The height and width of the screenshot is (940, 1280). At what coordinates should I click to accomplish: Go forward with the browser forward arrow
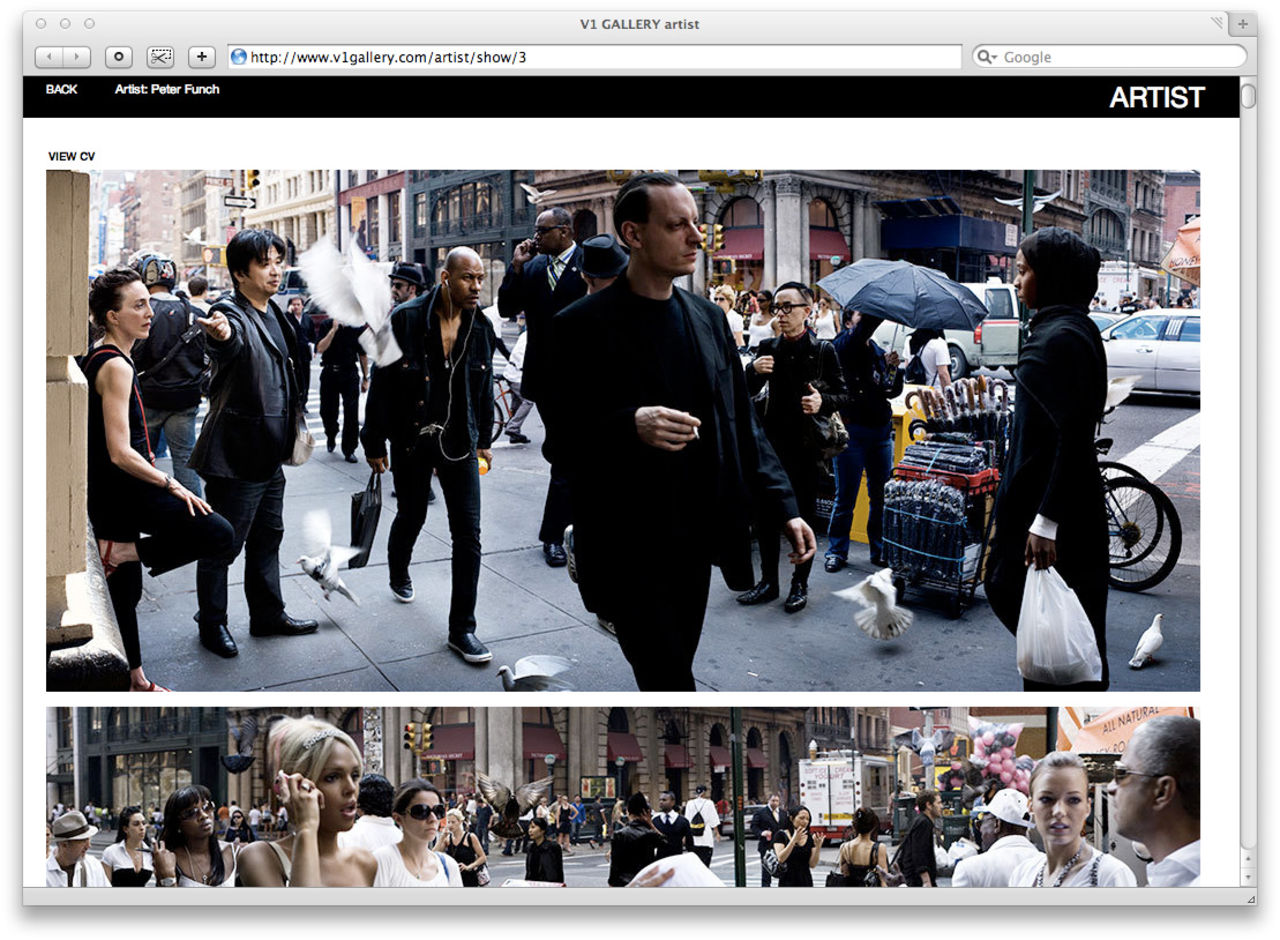click(77, 57)
